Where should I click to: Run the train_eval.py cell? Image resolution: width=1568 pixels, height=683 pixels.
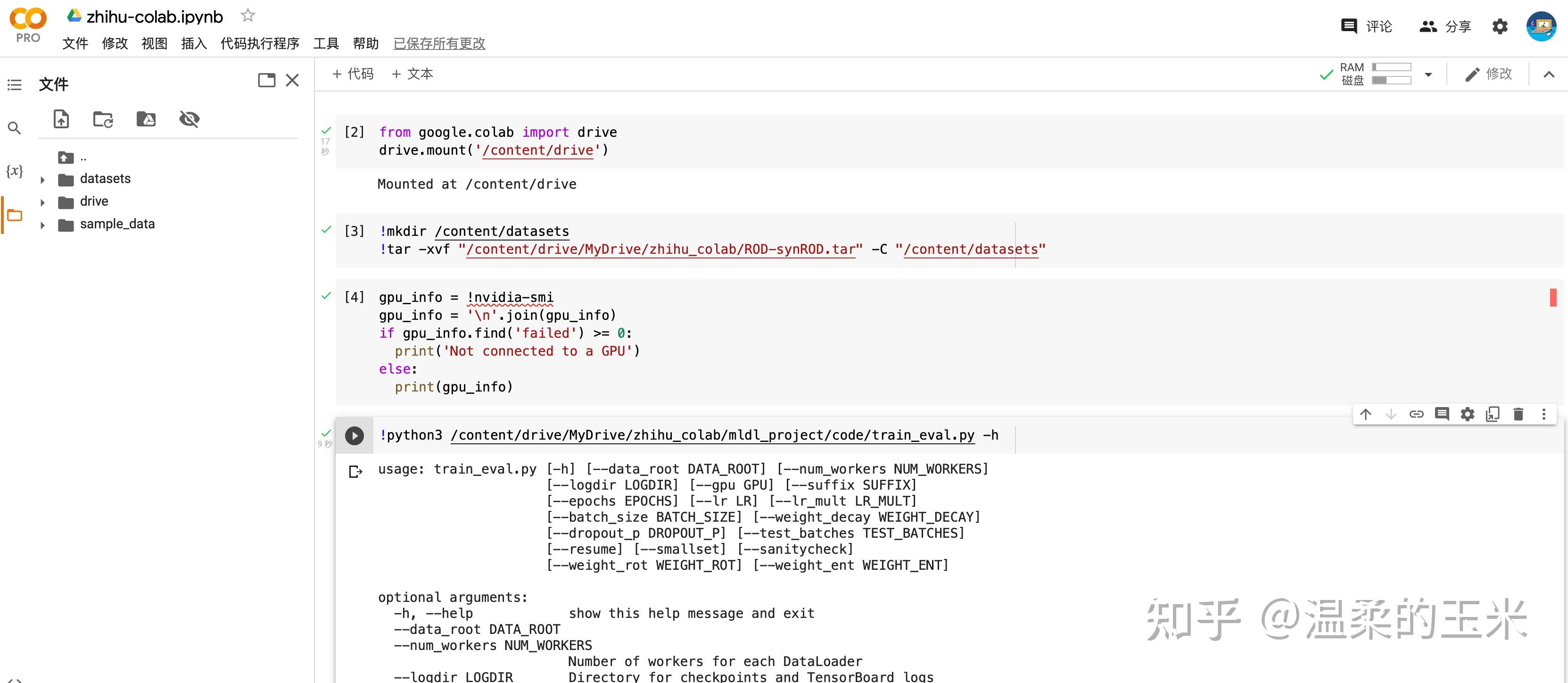click(x=354, y=435)
